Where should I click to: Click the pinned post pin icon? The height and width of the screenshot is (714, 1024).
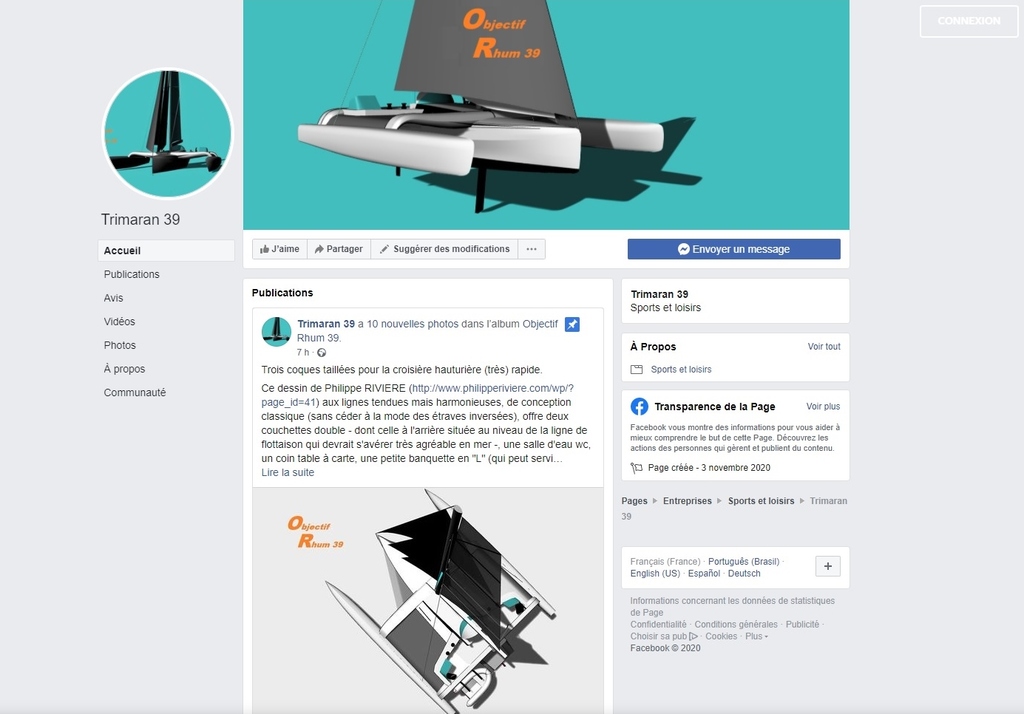[572, 324]
